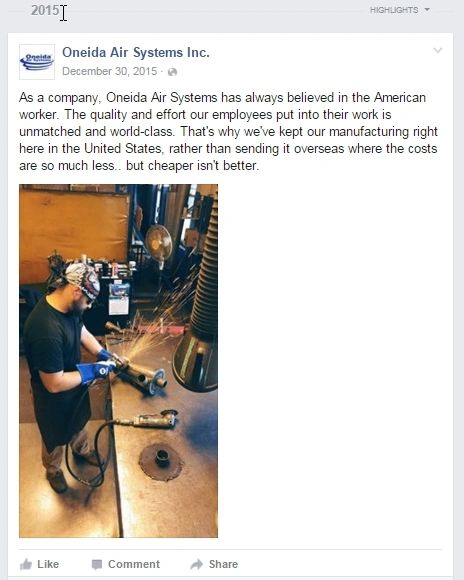Click the public globe privacy icon
The image size is (464, 580).
tap(172, 72)
